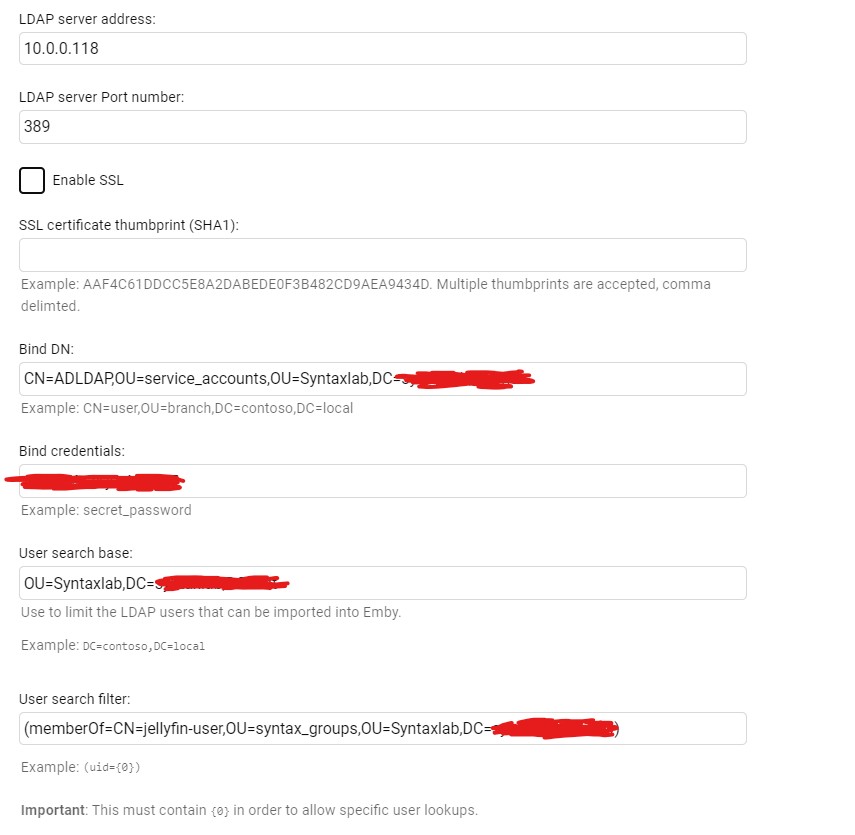Click the LDAP server address input field
Image resolution: width=855 pixels, height=835 pixels.
tap(382, 48)
